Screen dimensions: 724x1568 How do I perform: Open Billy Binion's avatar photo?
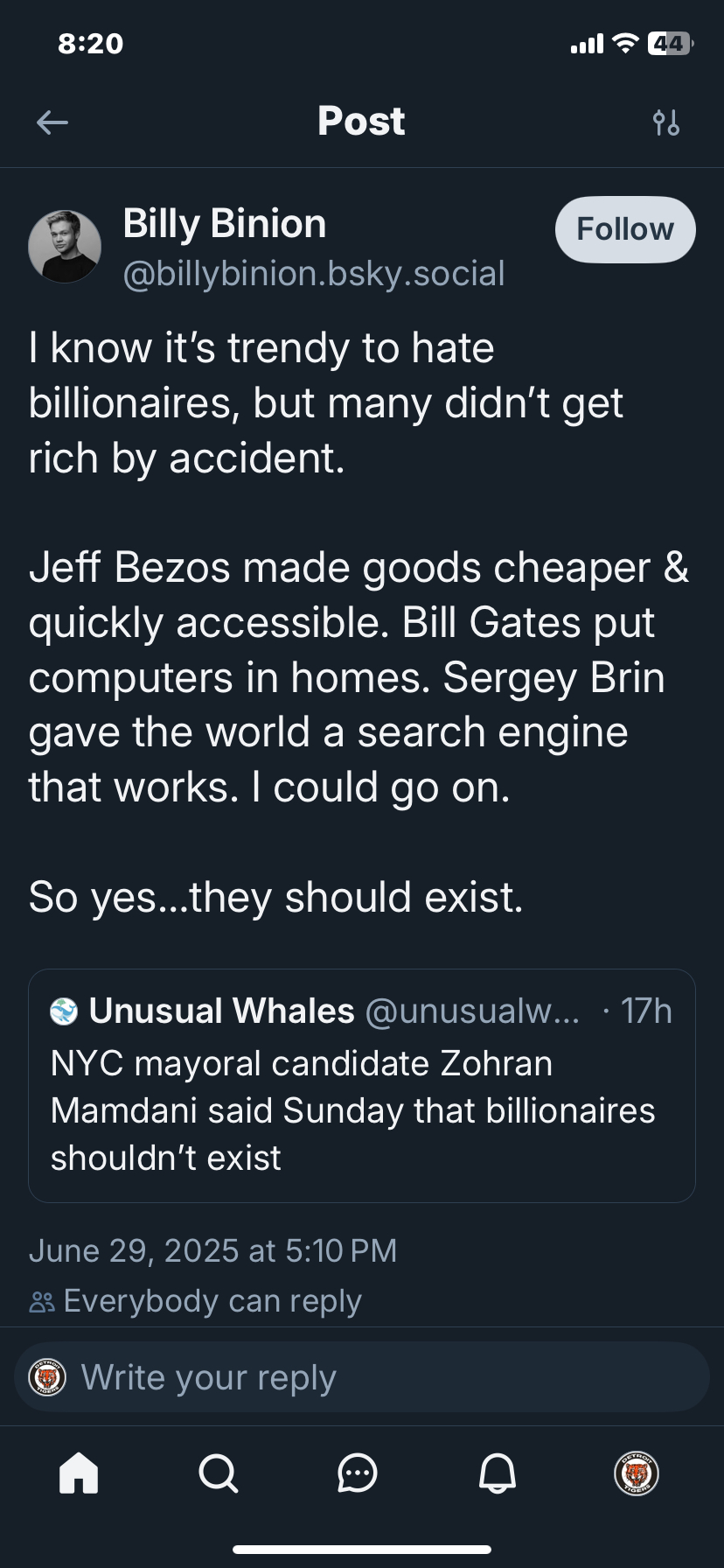pyautogui.click(x=65, y=247)
